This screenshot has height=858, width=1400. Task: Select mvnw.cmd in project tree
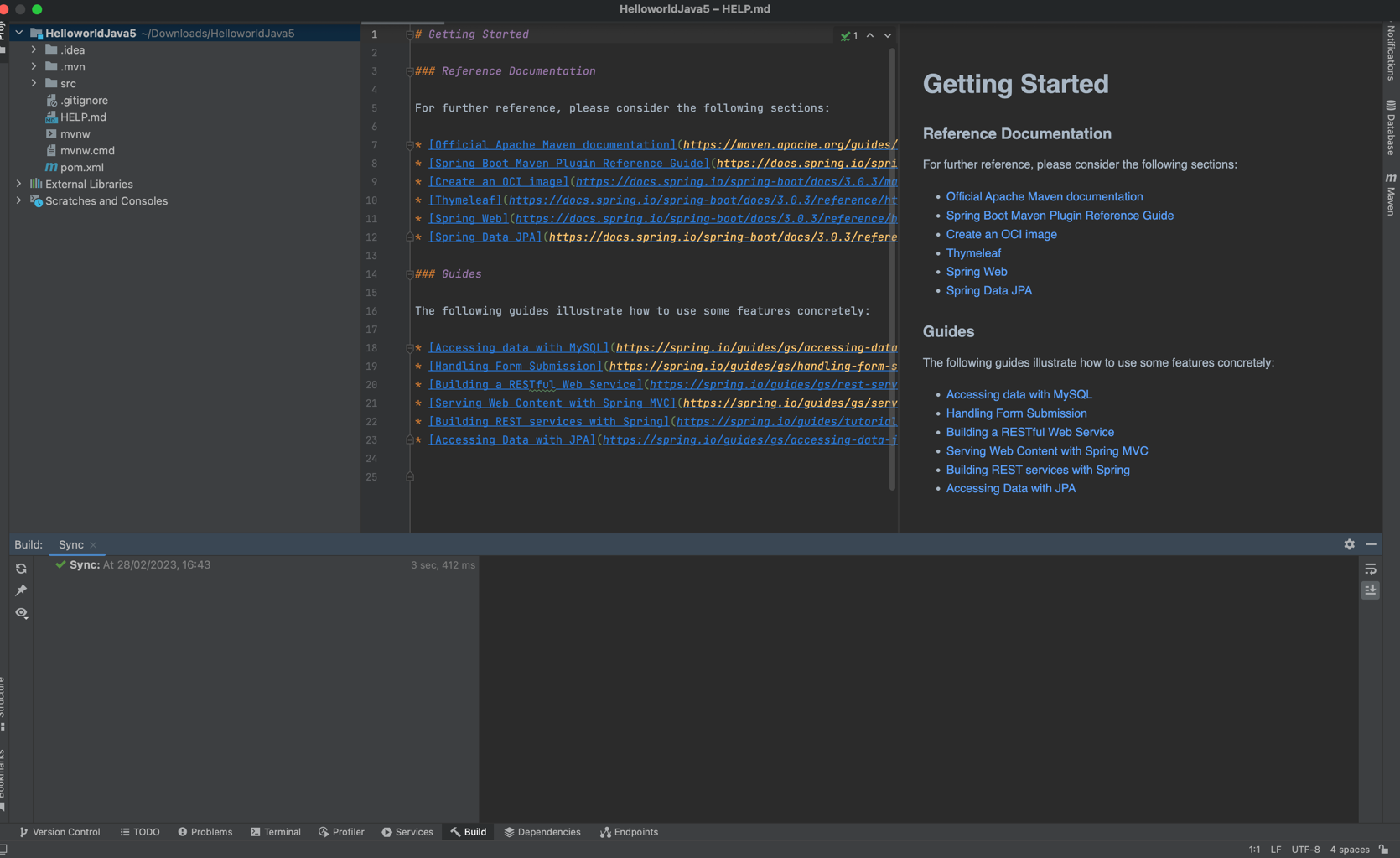click(x=80, y=150)
